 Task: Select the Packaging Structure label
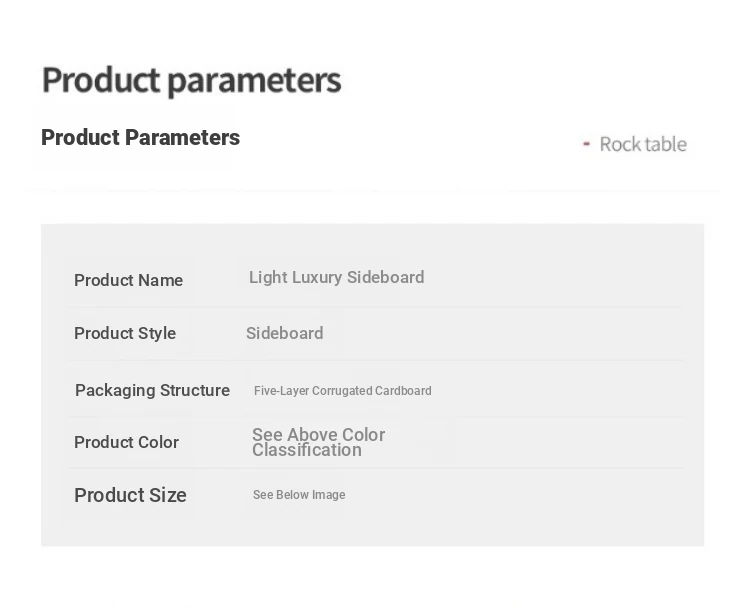(x=153, y=390)
